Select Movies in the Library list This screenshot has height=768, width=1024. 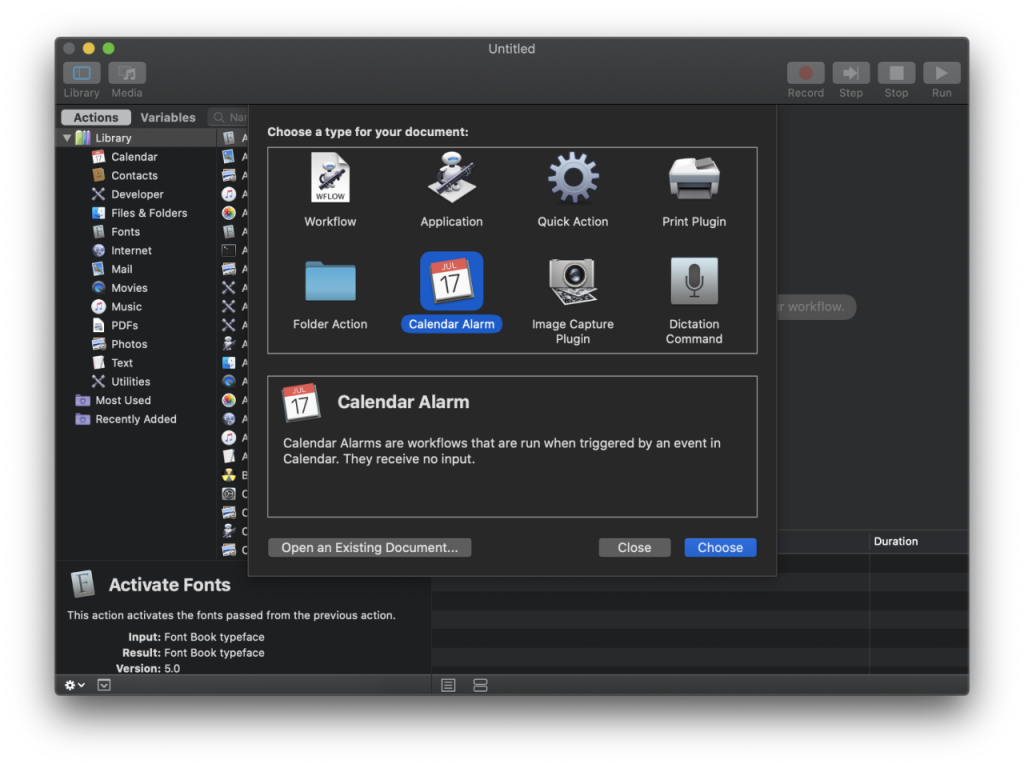tap(129, 288)
